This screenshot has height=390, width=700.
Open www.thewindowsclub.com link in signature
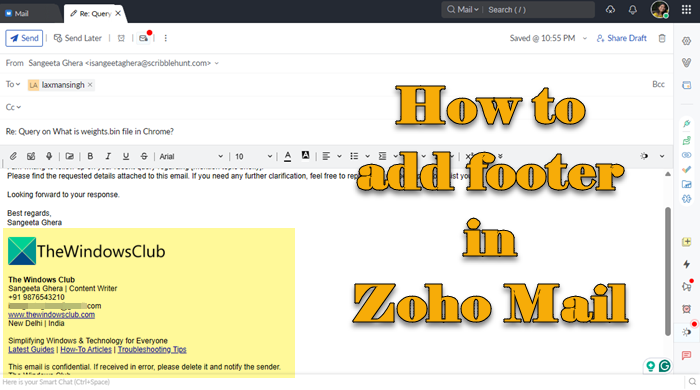click(x=51, y=315)
